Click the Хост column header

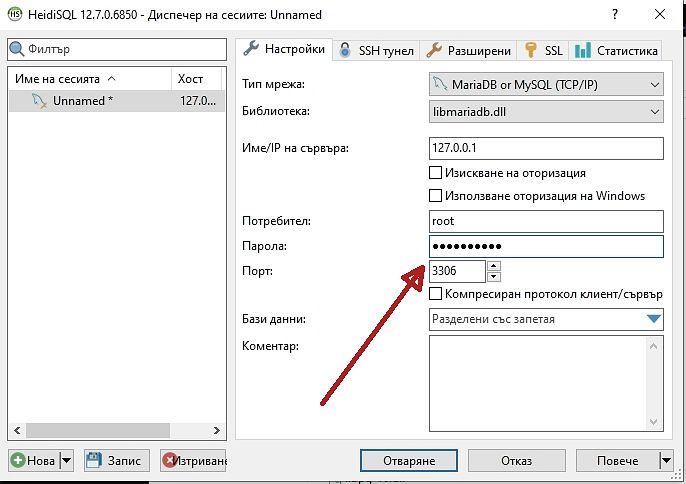point(197,79)
